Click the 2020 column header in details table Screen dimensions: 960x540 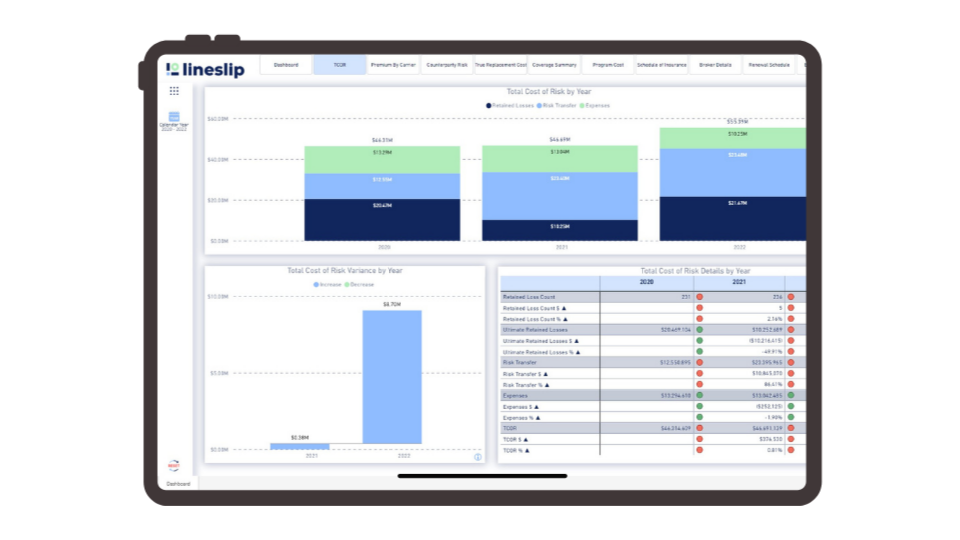coord(647,282)
